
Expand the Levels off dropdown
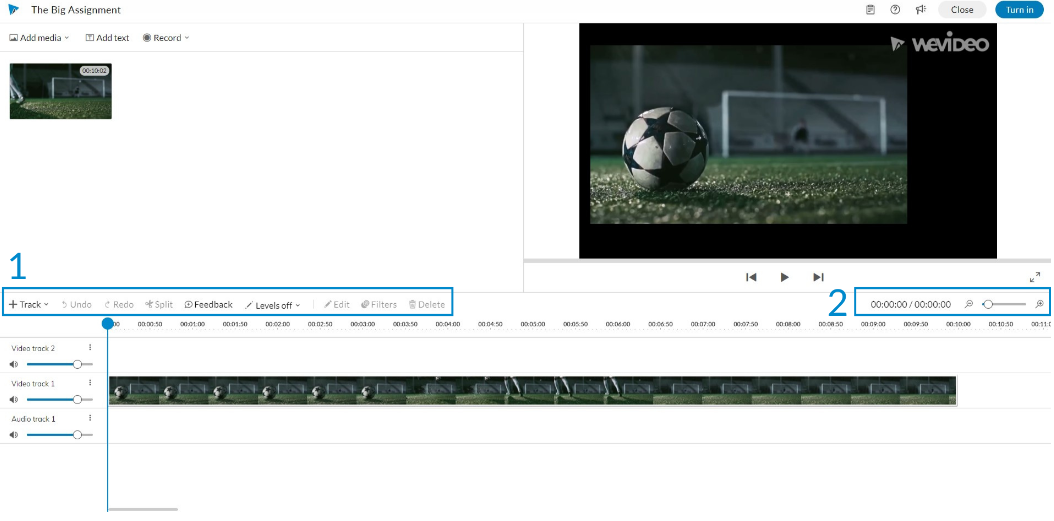point(272,305)
